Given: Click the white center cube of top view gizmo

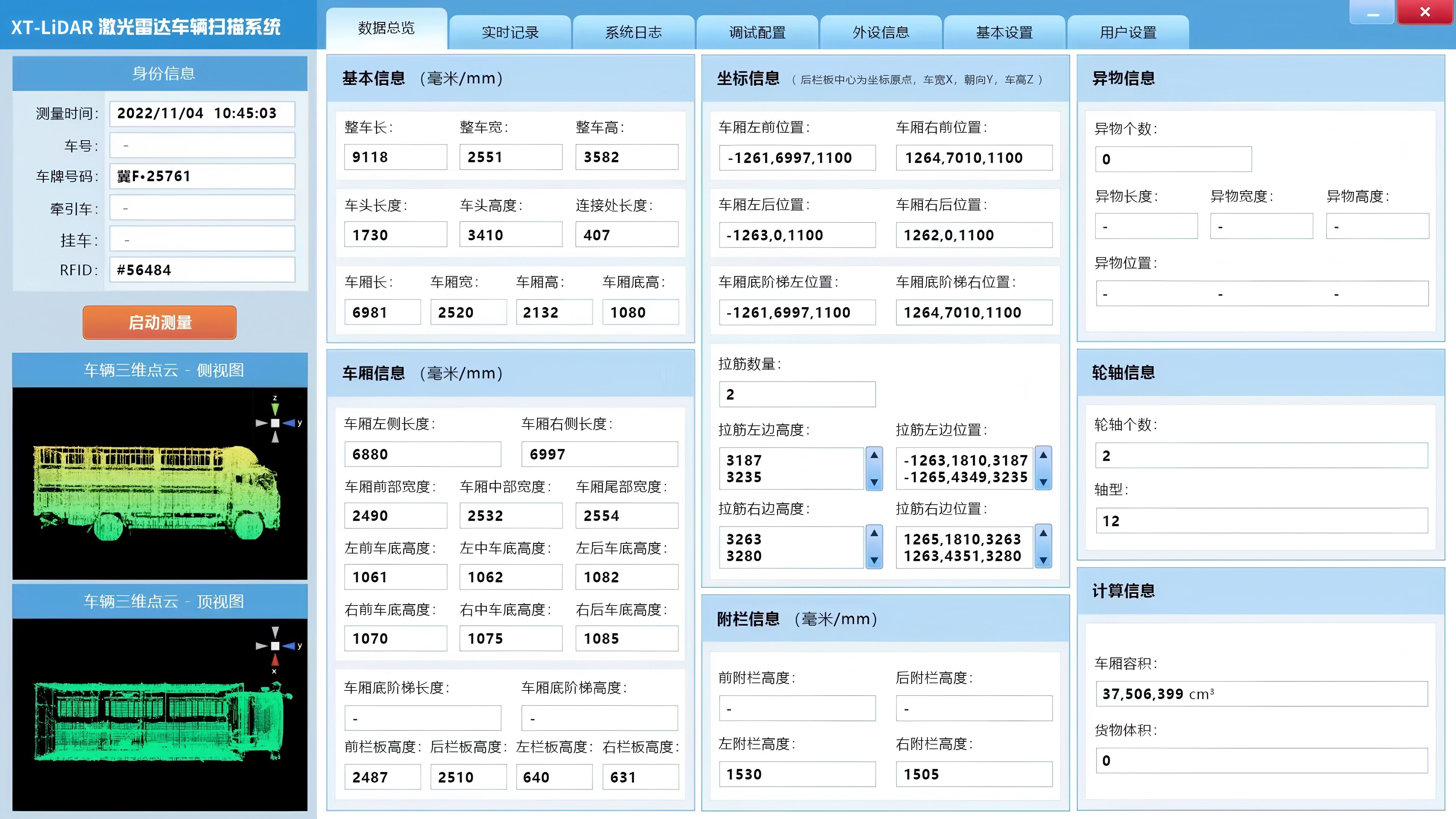Looking at the screenshot, I should pos(275,646).
